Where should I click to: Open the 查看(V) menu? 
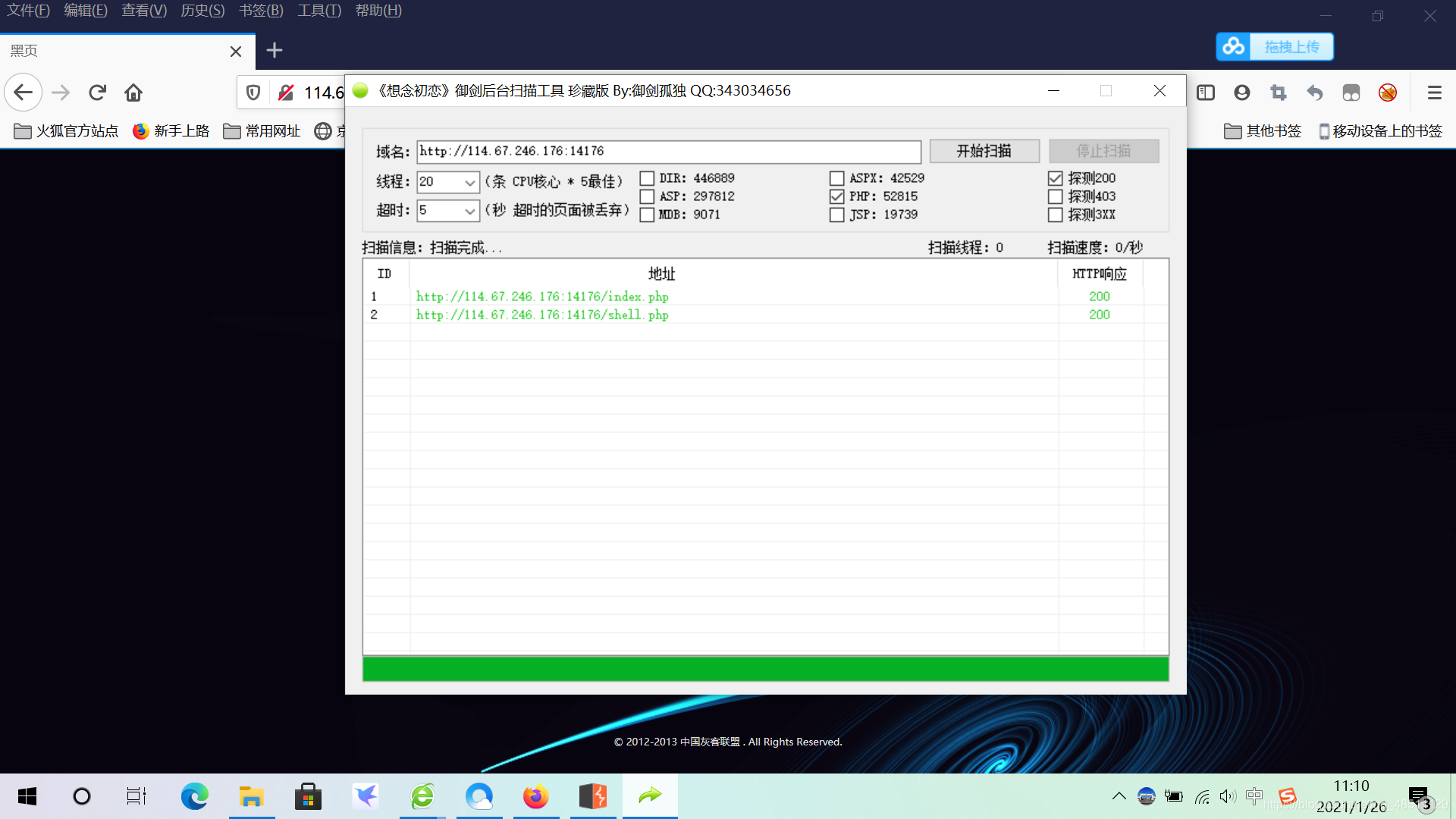click(144, 11)
